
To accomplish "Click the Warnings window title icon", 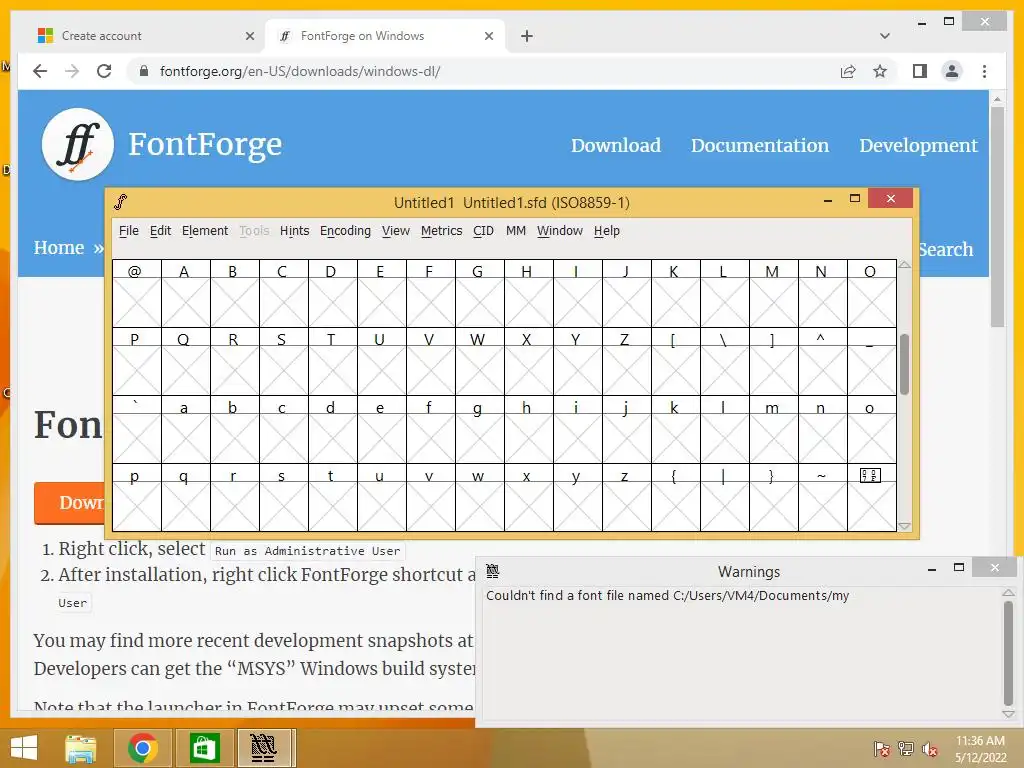I will tap(493, 571).
